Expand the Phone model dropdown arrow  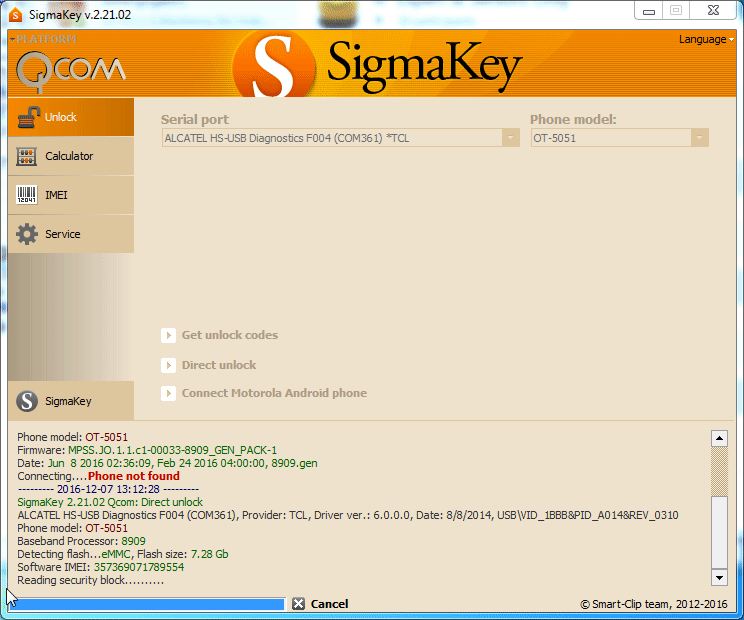(699, 138)
